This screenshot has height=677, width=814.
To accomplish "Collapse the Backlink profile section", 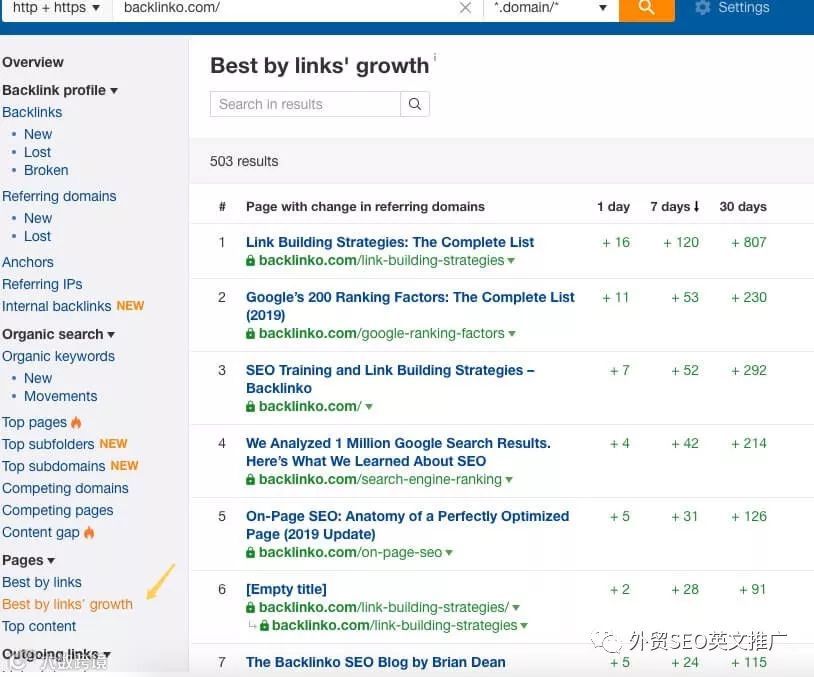I will 60,90.
